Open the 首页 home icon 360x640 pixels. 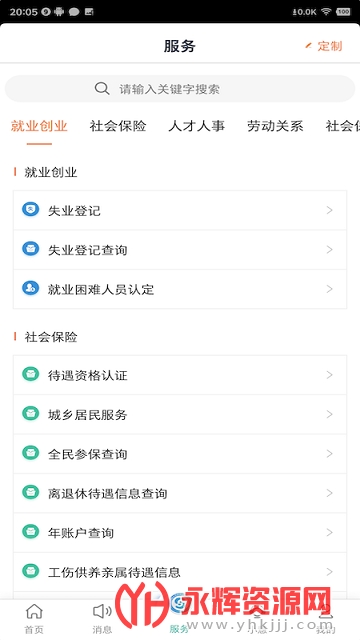[34, 612]
